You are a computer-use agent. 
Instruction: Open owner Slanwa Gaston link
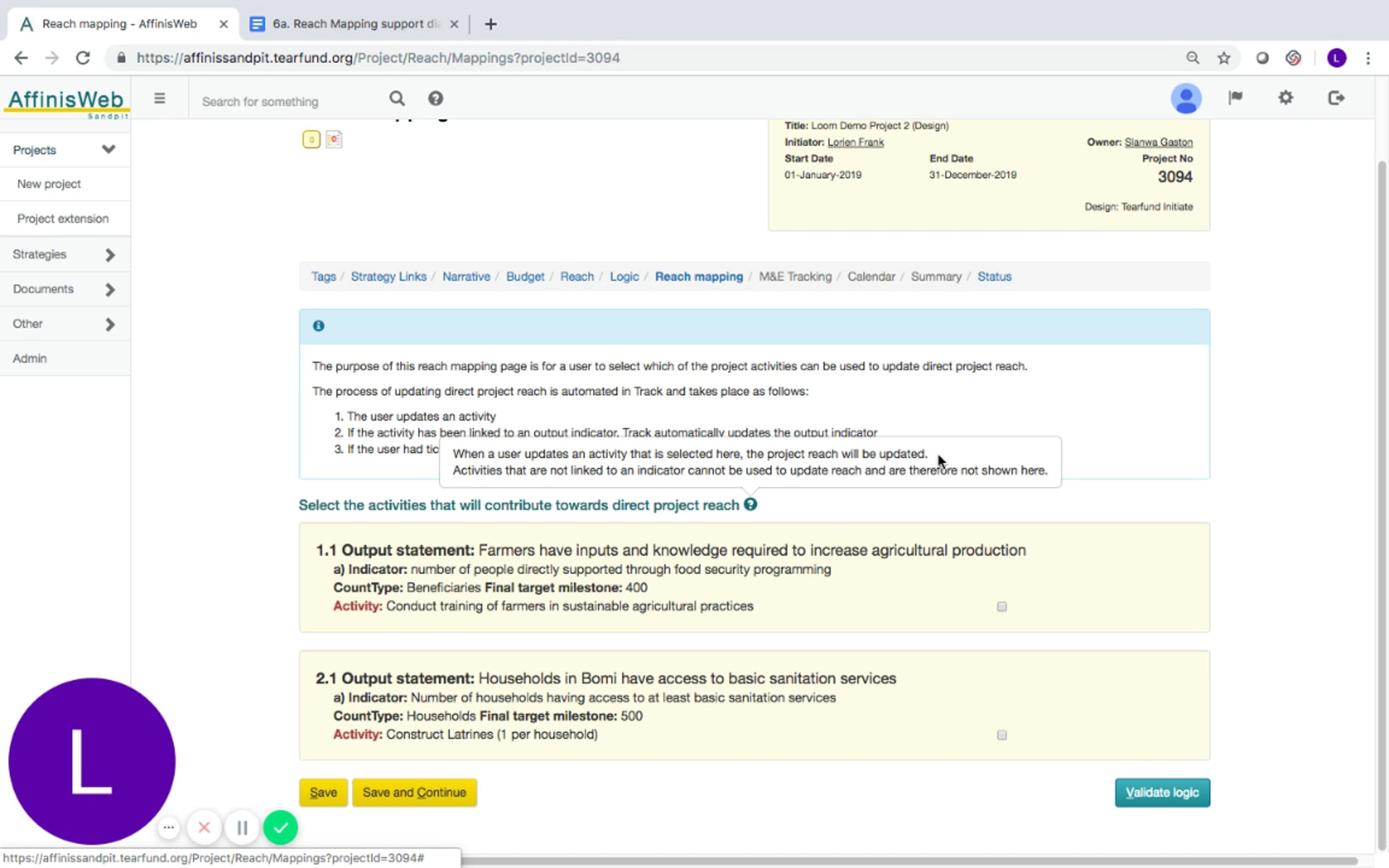tap(1159, 142)
